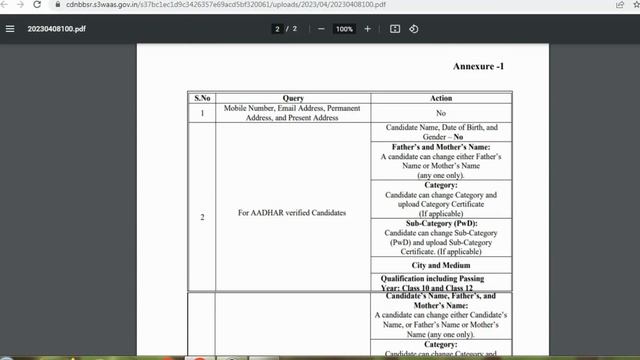Zoom in with the plus icon
Viewport: 640px width, 360px height.
click(367, 29)
